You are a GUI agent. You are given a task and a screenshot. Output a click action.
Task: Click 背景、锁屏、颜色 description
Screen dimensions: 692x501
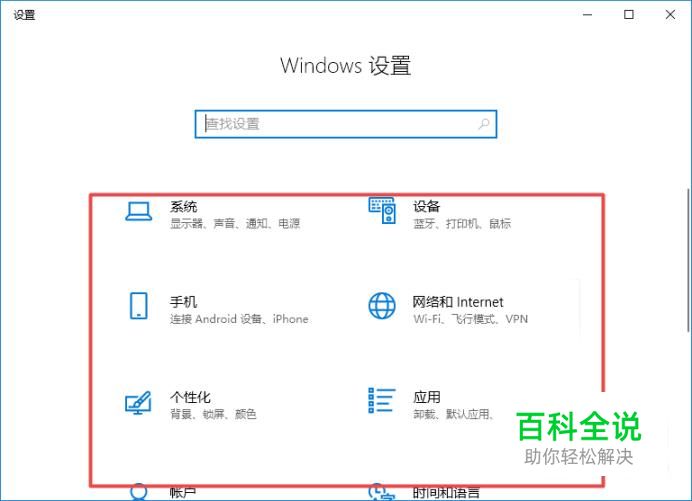pos(214,414)
